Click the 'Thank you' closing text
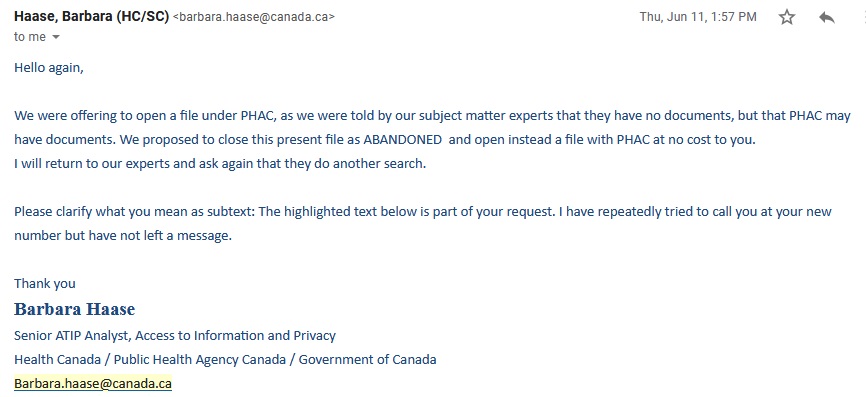 coord(45,284)
